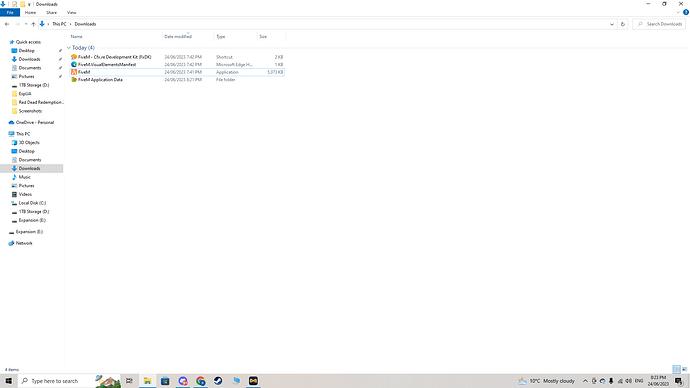
Task: Click the Forward navigation arrow
Action: [x=18, y=24]
